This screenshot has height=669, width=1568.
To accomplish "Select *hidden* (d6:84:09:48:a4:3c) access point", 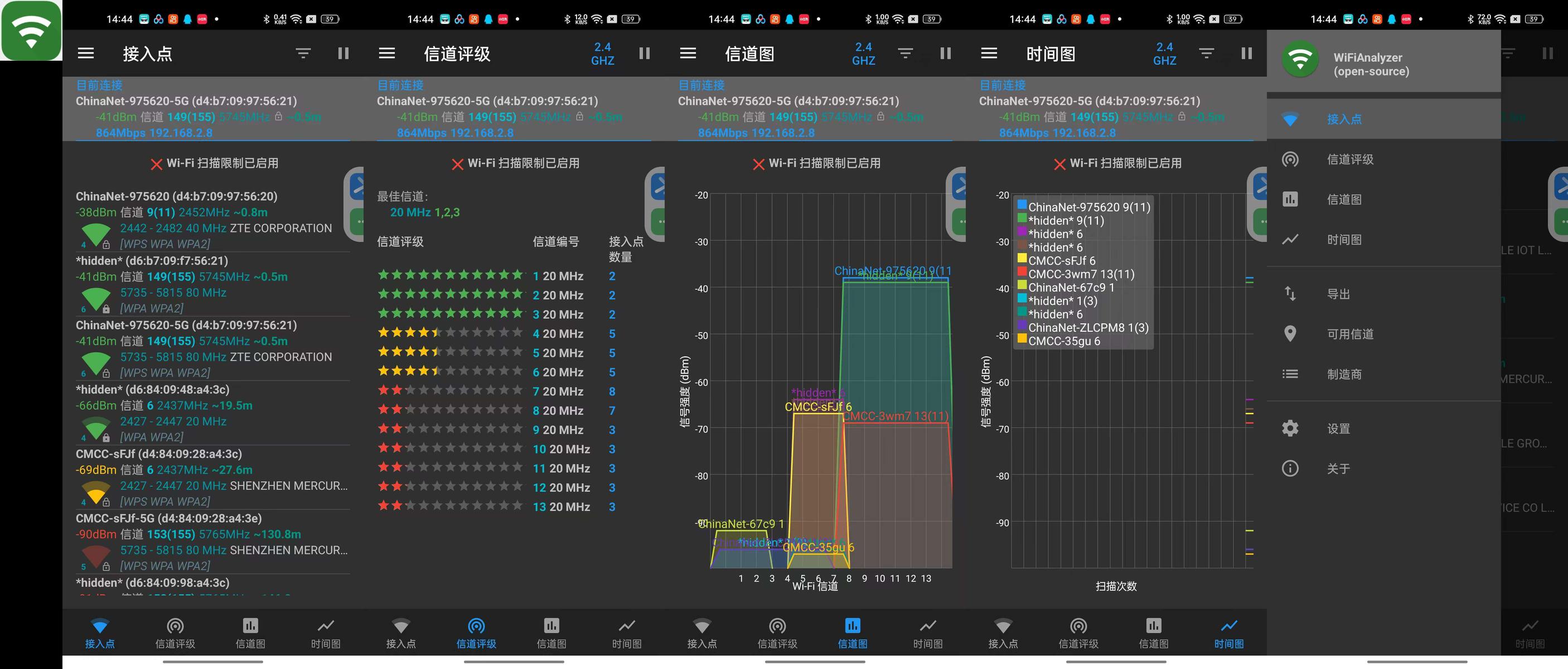I will click(x=212, y=413).
